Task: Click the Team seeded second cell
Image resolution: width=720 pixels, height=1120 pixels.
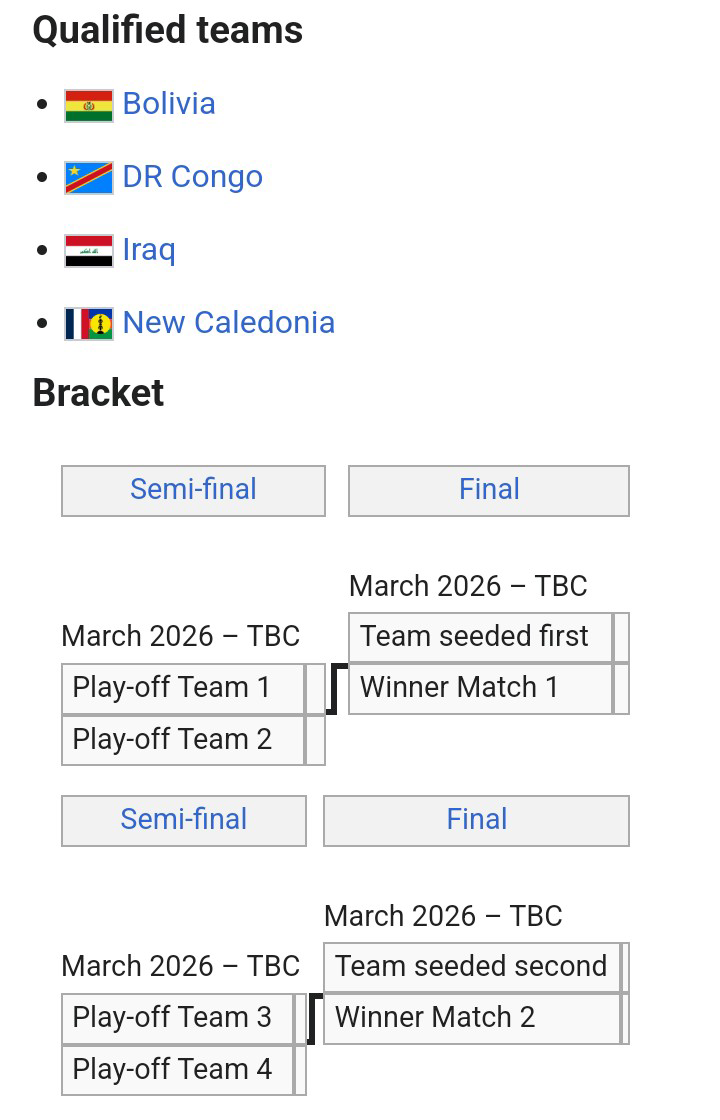Action: pyautogui.click(x=472, y=967)
